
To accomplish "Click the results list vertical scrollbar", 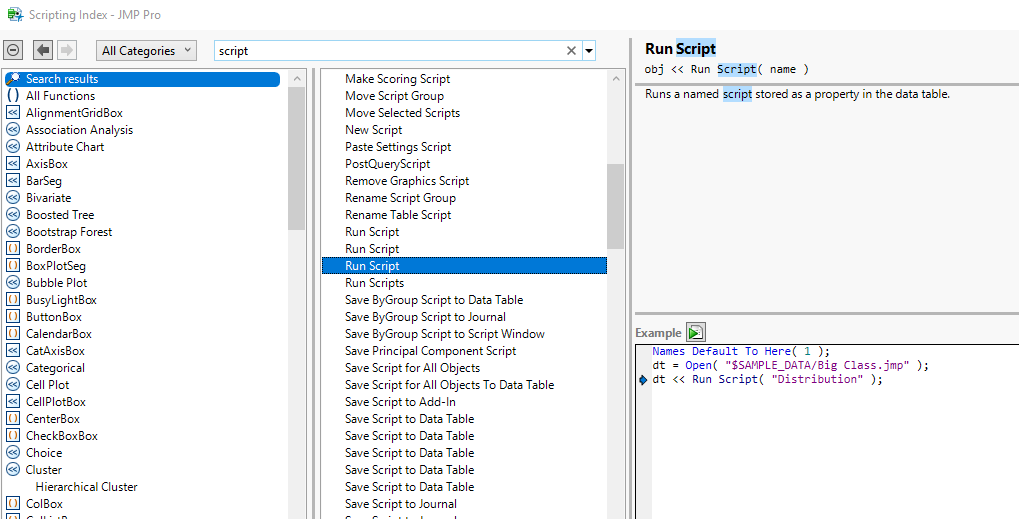I will coord(615,205).
